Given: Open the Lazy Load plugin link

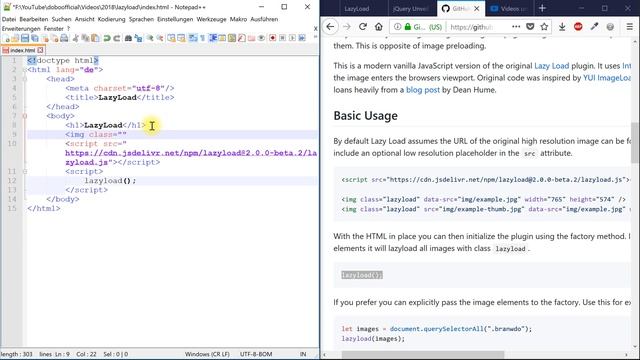Looking at the screenshot, I should click(551, 66).
